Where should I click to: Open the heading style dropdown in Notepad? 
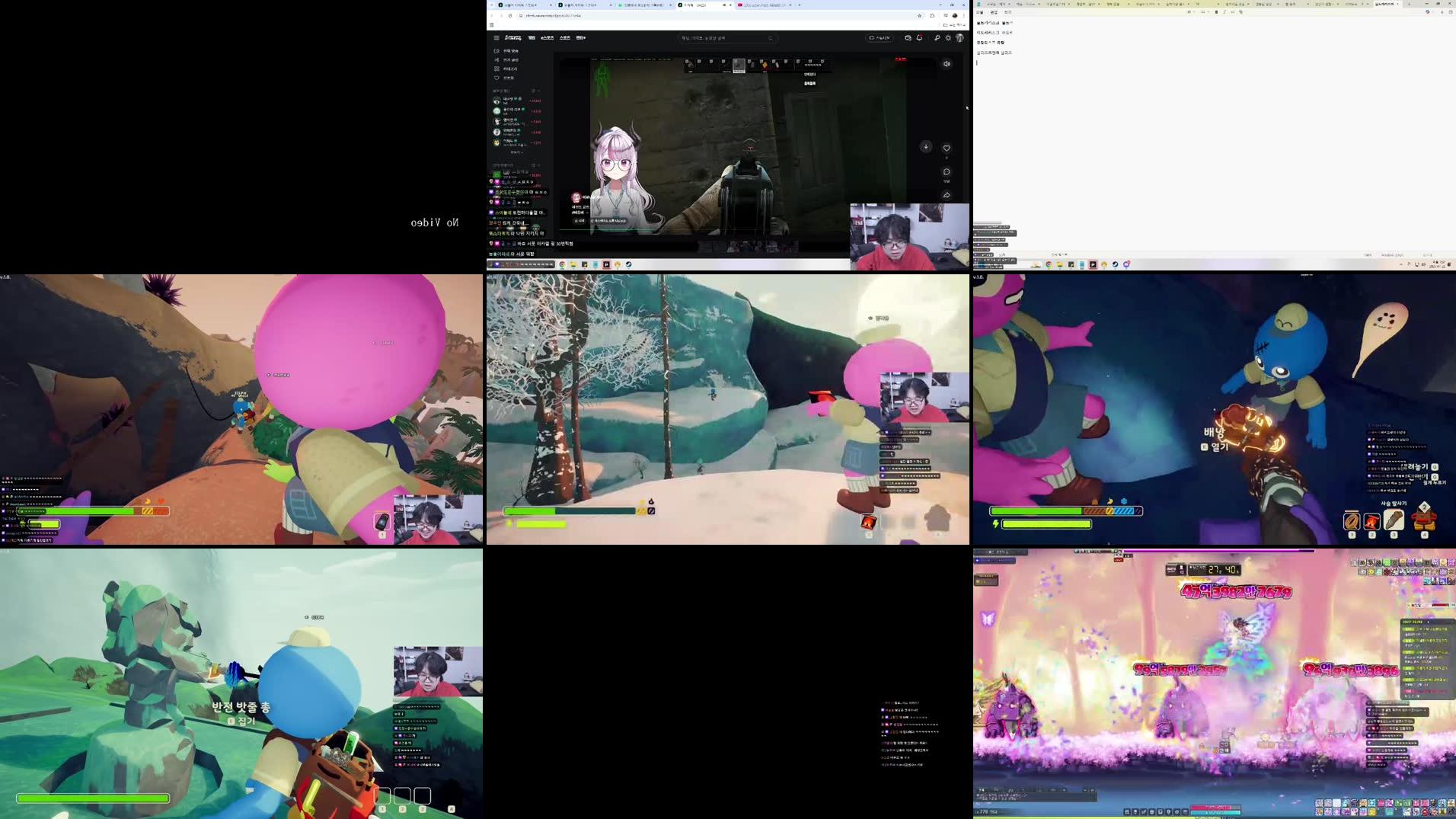coord(1190,12)
